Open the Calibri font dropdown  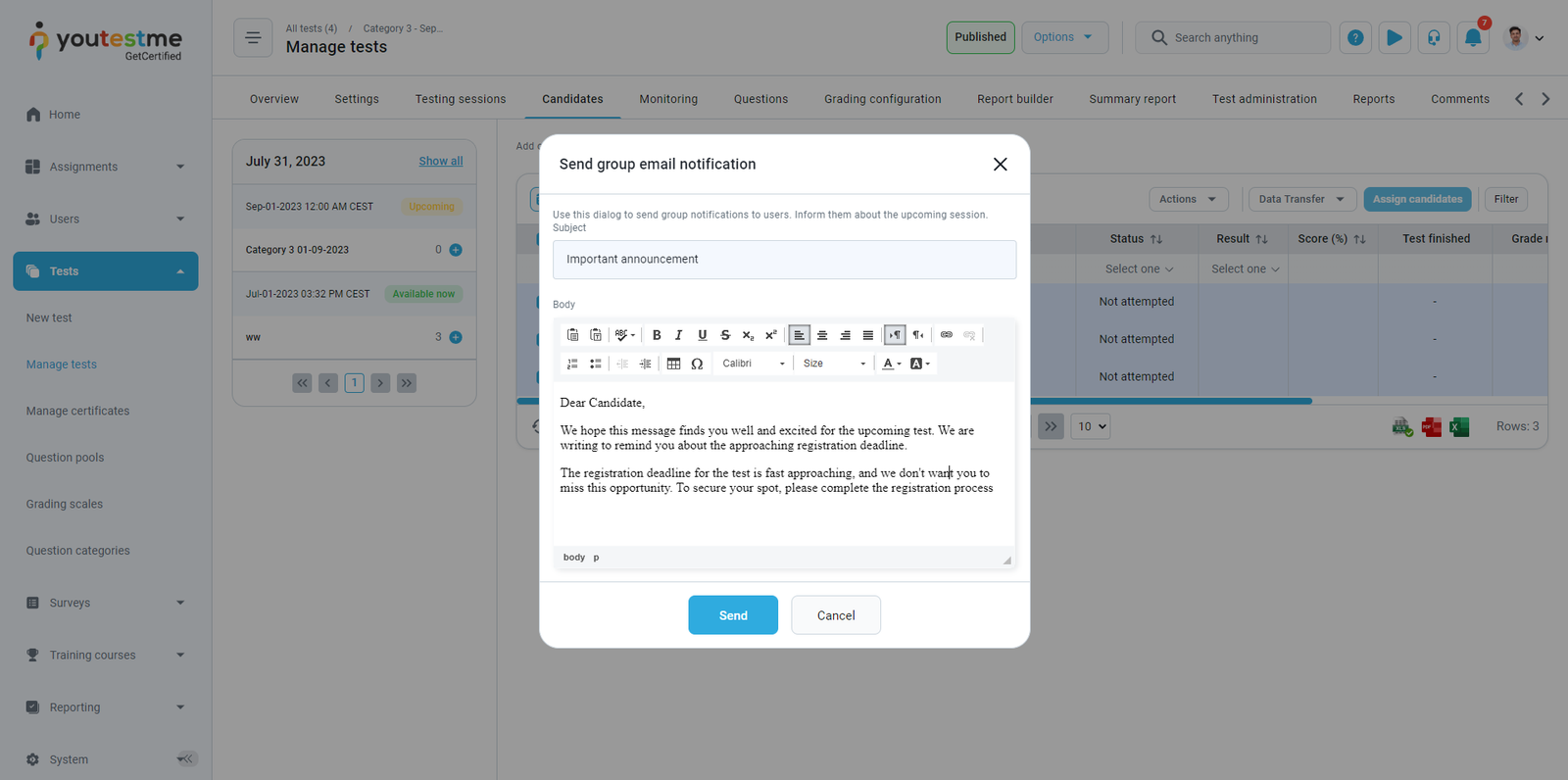753,364
